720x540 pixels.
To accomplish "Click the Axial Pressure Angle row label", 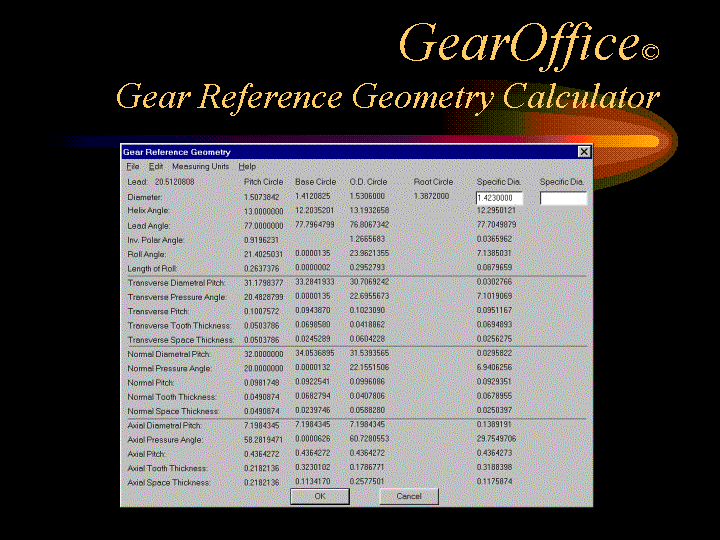I will click(x=165, y=440).
